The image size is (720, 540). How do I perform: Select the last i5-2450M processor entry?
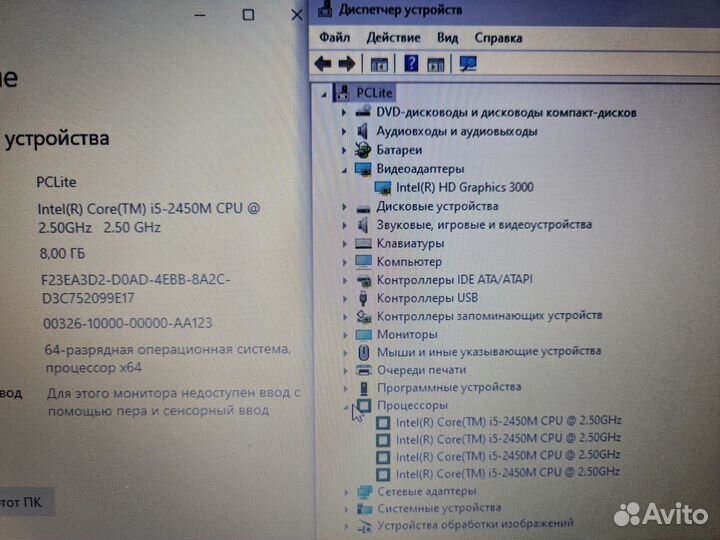tap(508, 473)
